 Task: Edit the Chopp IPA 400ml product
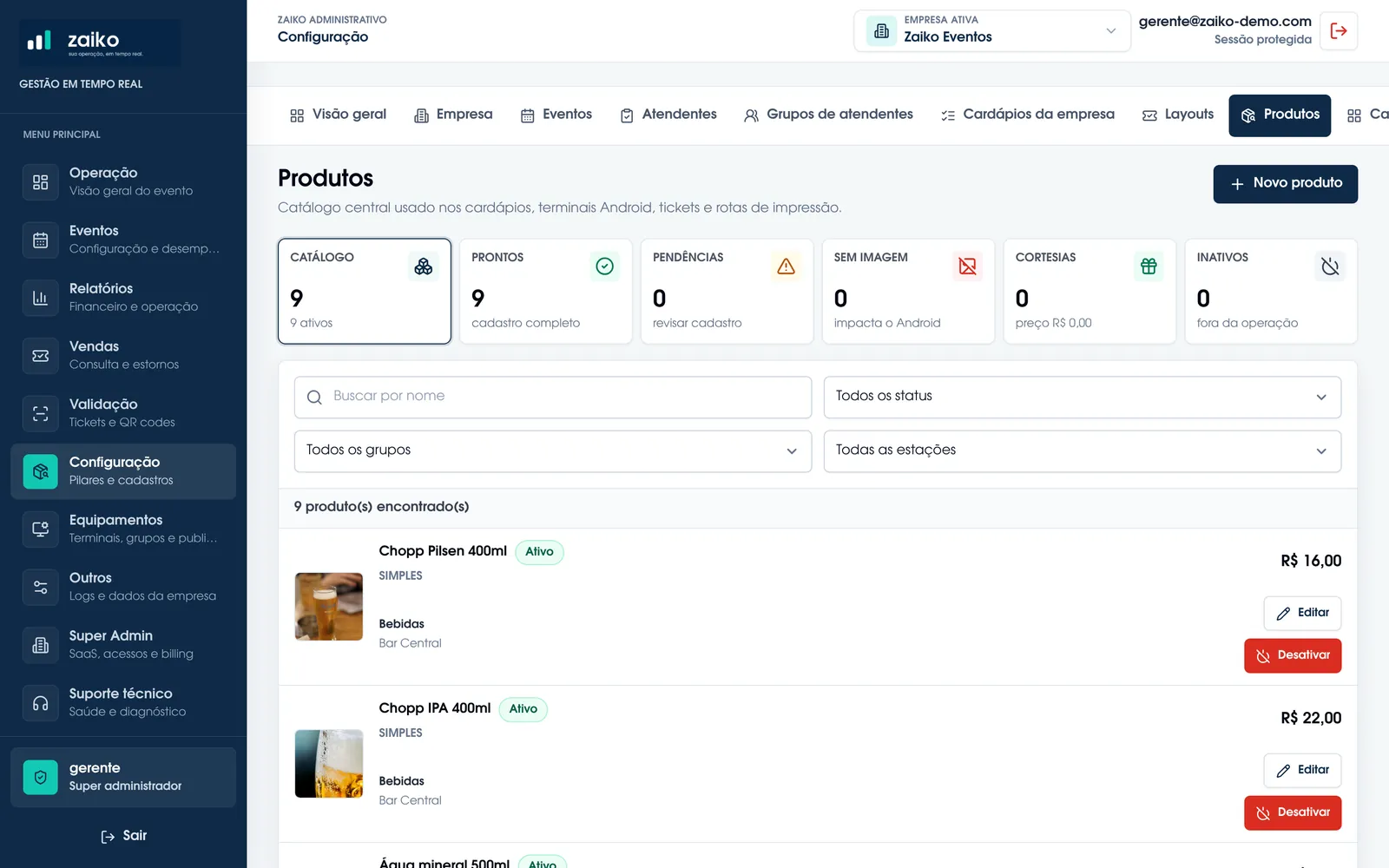point(1302,770)
